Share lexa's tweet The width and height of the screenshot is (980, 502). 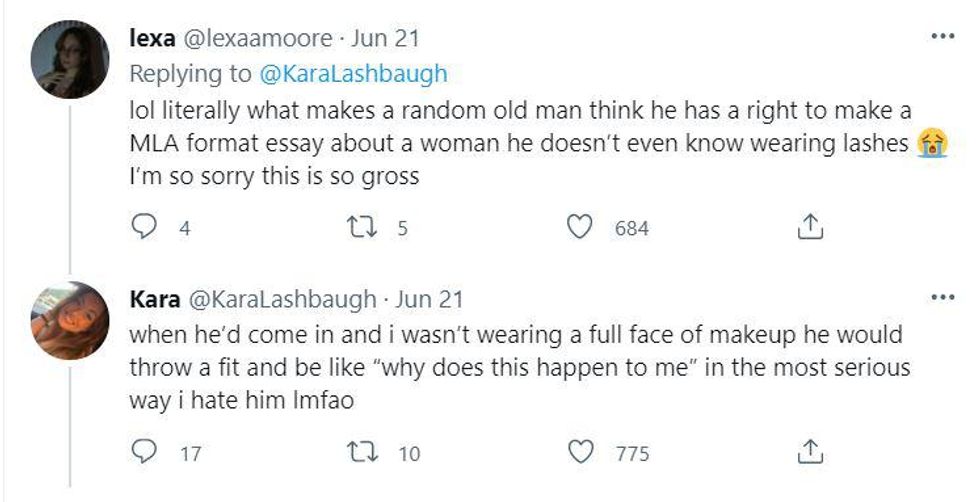808,228
